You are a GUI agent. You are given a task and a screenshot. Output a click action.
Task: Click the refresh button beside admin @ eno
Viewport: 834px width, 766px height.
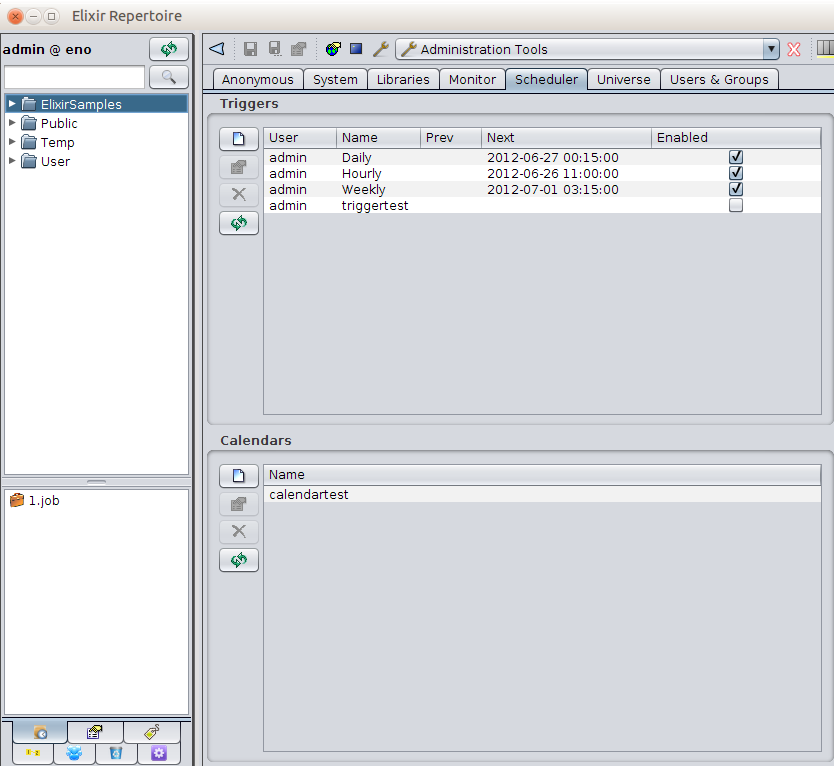[x=168, y=49]
